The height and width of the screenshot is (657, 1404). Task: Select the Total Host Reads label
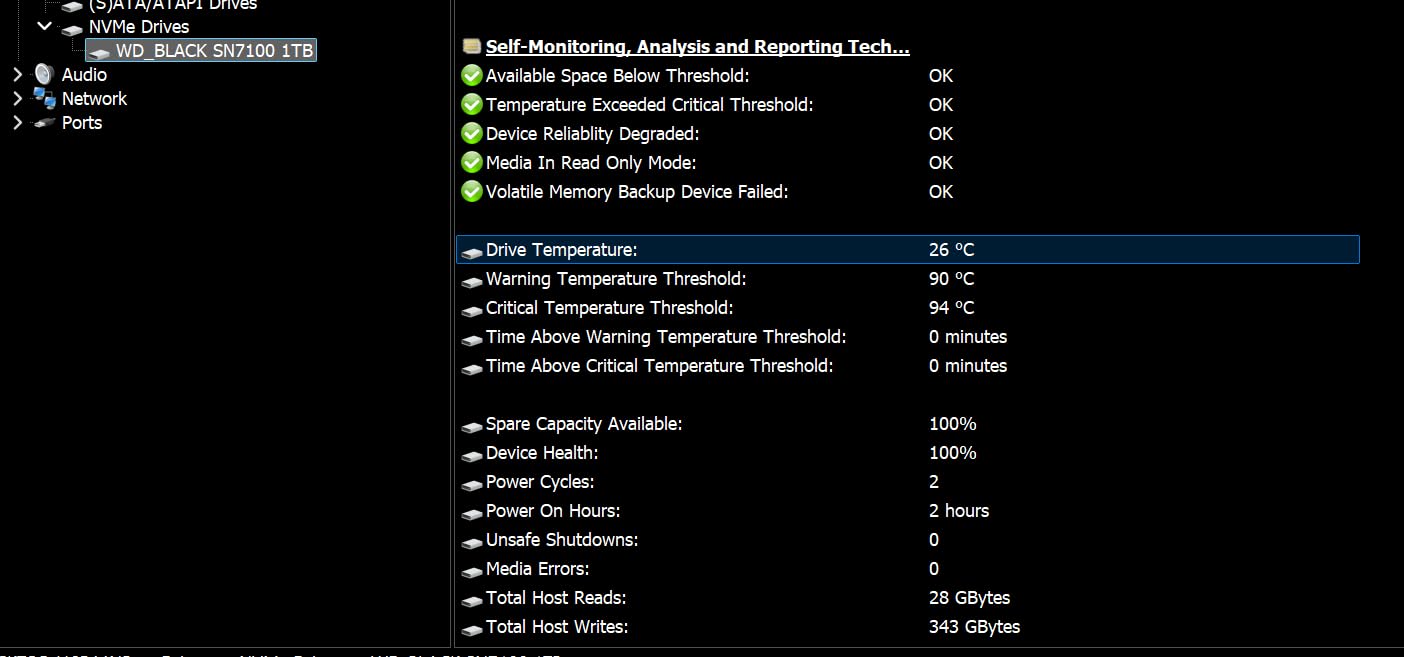pos(556,598)
